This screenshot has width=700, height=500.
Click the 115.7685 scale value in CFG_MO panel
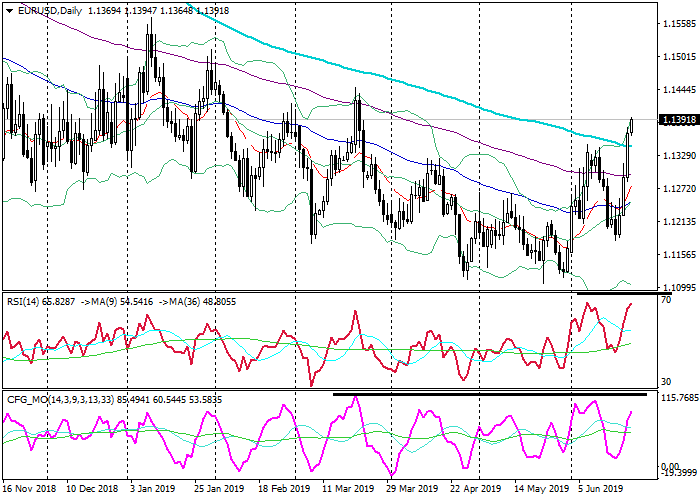tap(677, 399)
